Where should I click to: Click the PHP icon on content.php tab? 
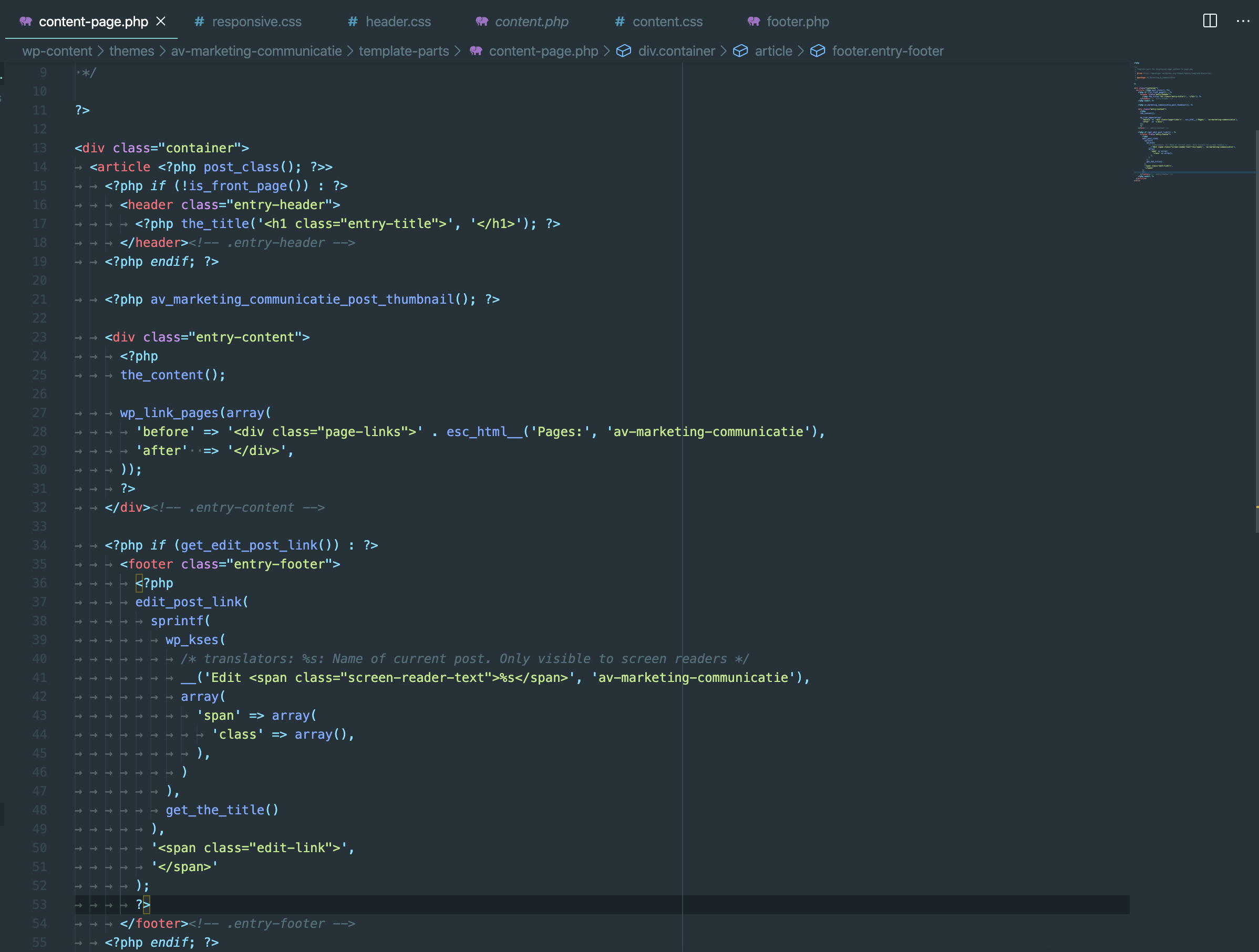482,21
